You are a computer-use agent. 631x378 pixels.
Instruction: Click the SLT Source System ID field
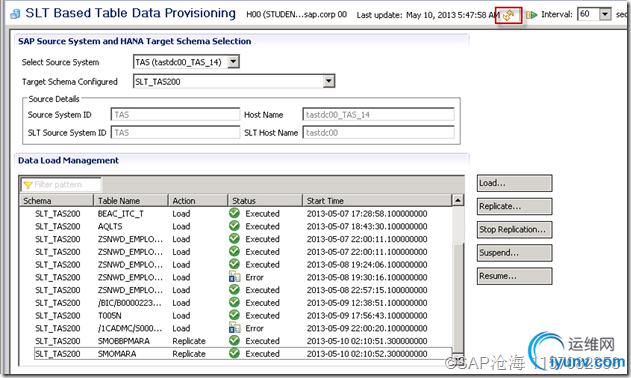click(175, 132)
